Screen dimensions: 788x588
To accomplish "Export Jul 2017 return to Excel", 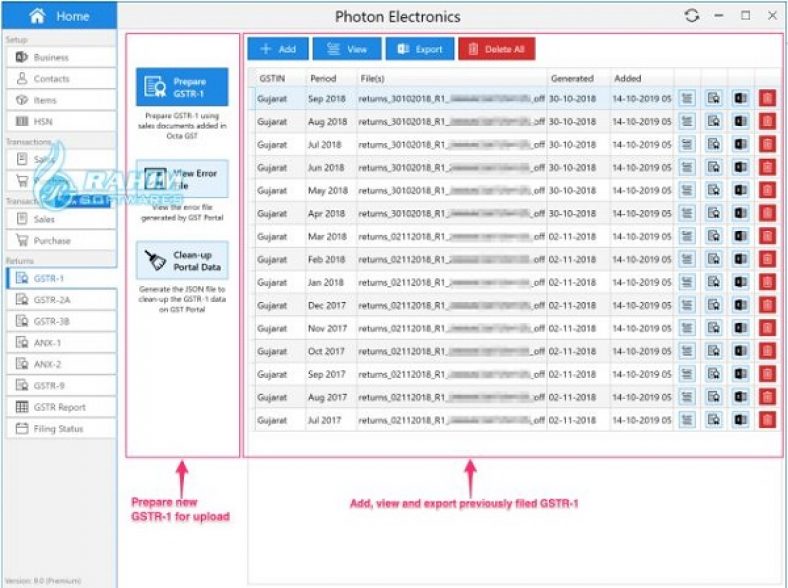I will pyautogui.click(x=740, y=420).
